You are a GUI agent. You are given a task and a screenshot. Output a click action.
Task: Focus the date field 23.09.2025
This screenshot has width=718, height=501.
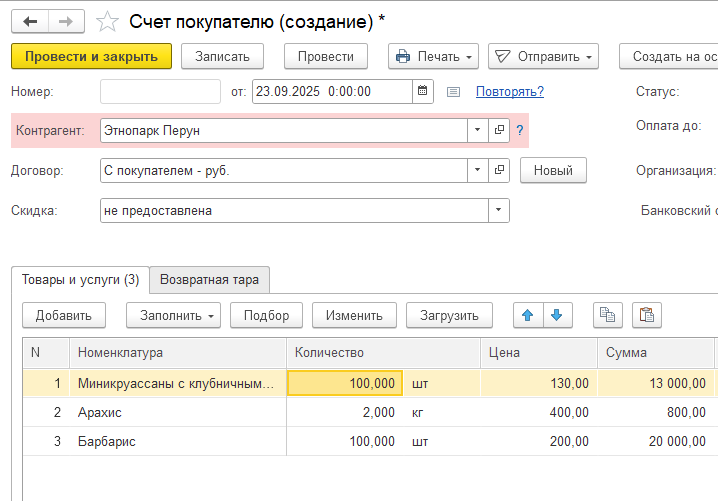(x=332, y=91)
